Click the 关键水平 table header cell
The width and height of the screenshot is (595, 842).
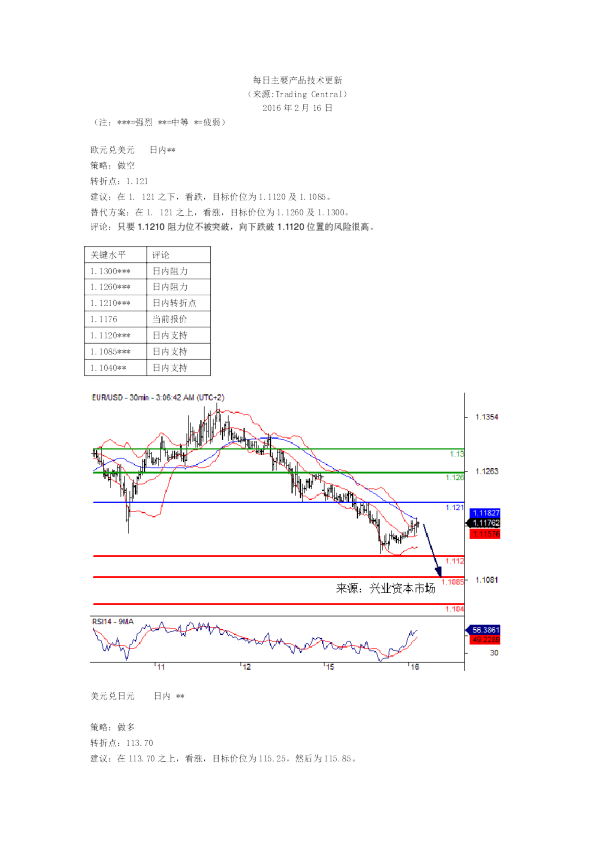pyautogui.click(x=115, y=255)
